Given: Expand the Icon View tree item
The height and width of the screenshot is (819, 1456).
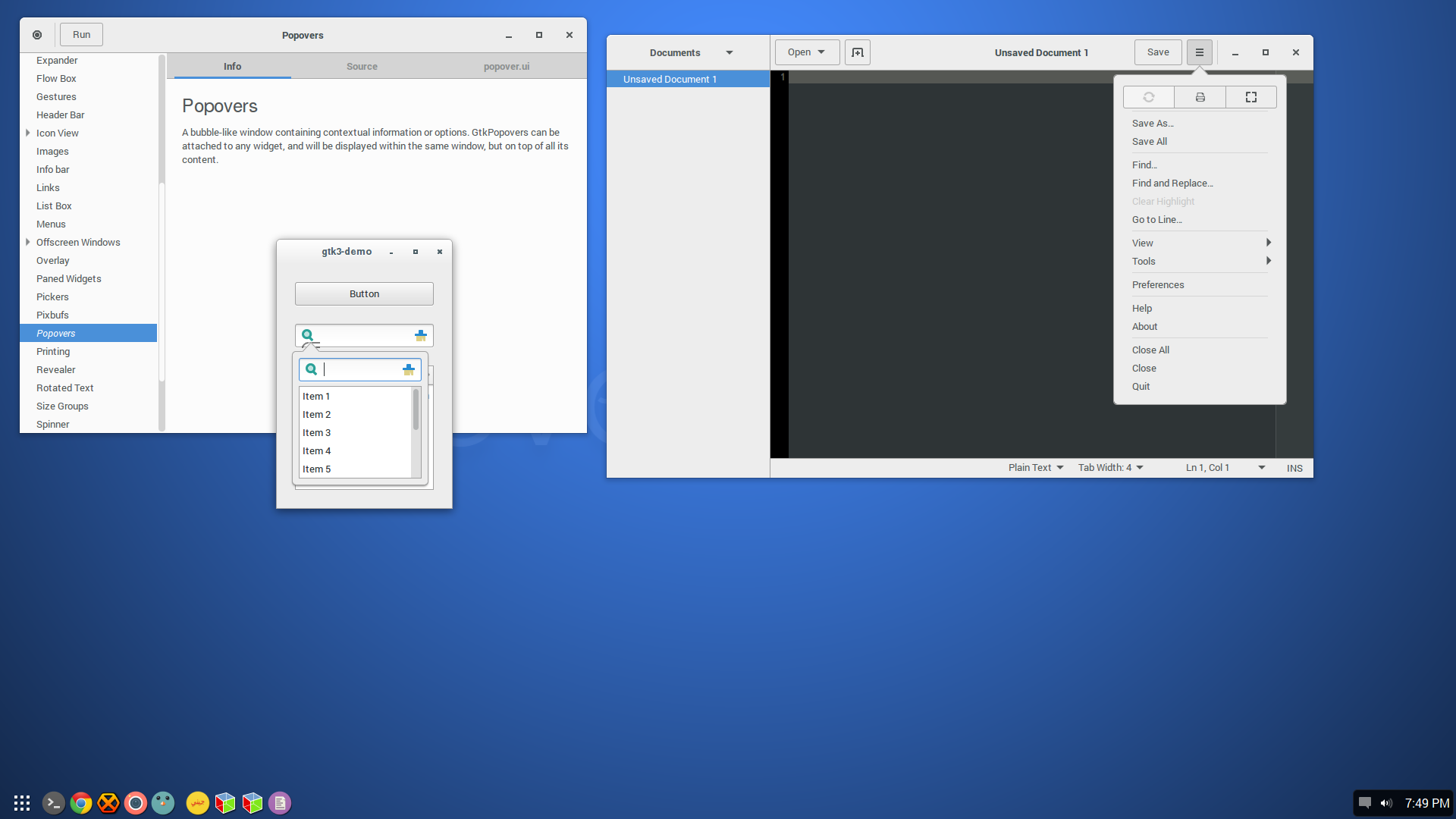Looking at the screenshot, I should 28,133.
